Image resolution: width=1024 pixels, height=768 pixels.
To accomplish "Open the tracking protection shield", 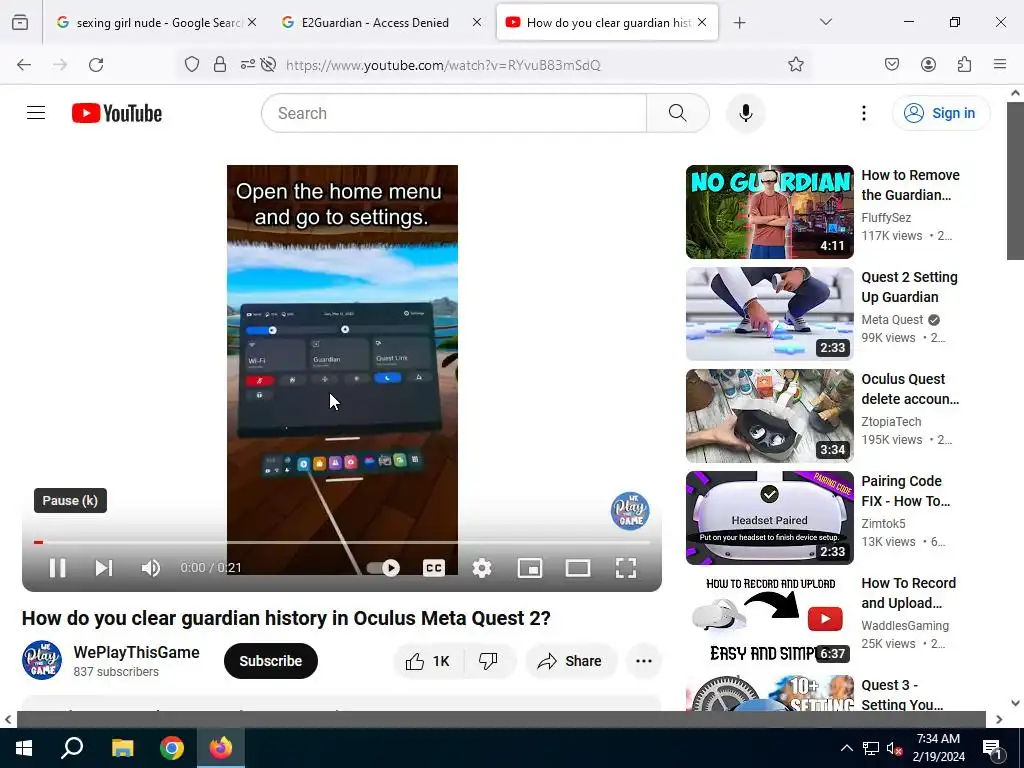I will (x=191, y=64).
